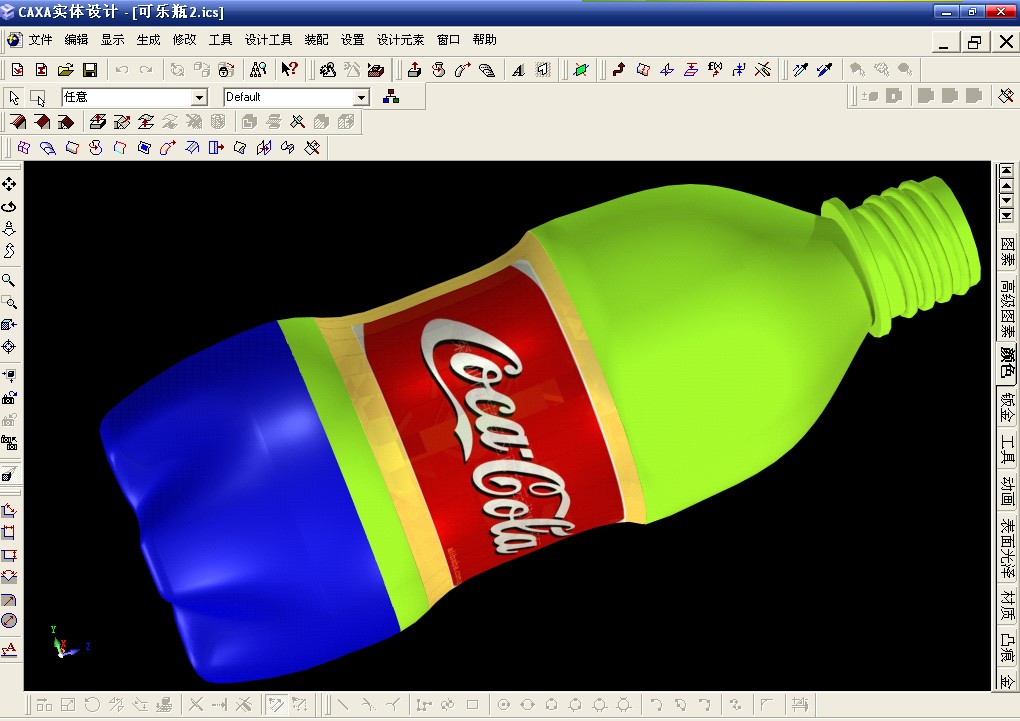The image size is (1020, 721).
Task: Select the pan hand tool in left toolbar
Action: click(8, 184)
